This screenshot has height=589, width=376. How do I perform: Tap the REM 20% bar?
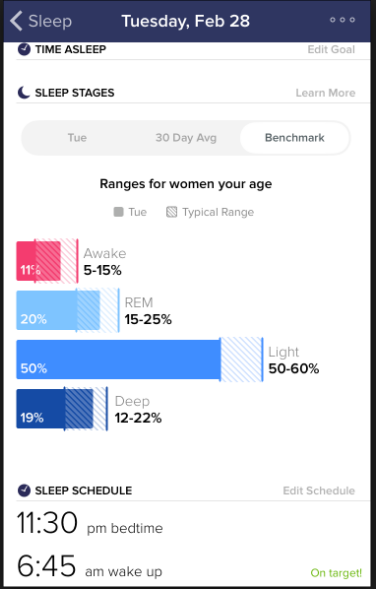(58, 310)
